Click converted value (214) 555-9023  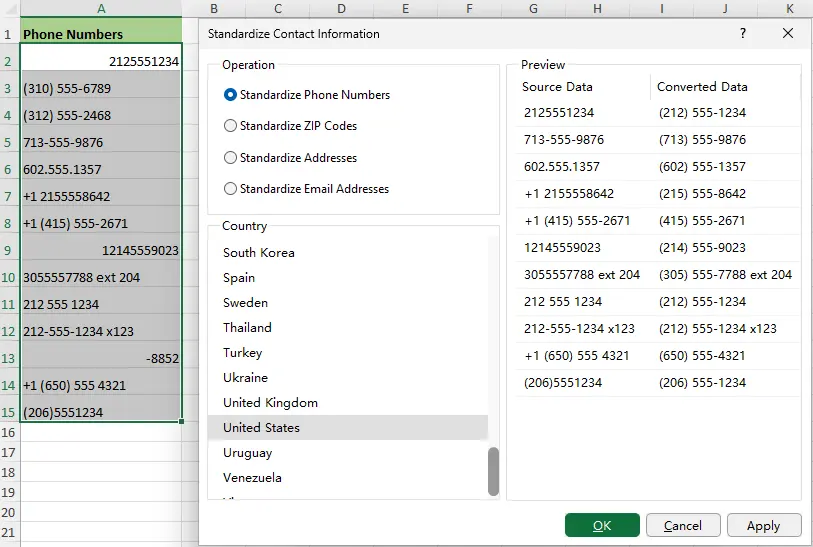click(x=702, y=247)
